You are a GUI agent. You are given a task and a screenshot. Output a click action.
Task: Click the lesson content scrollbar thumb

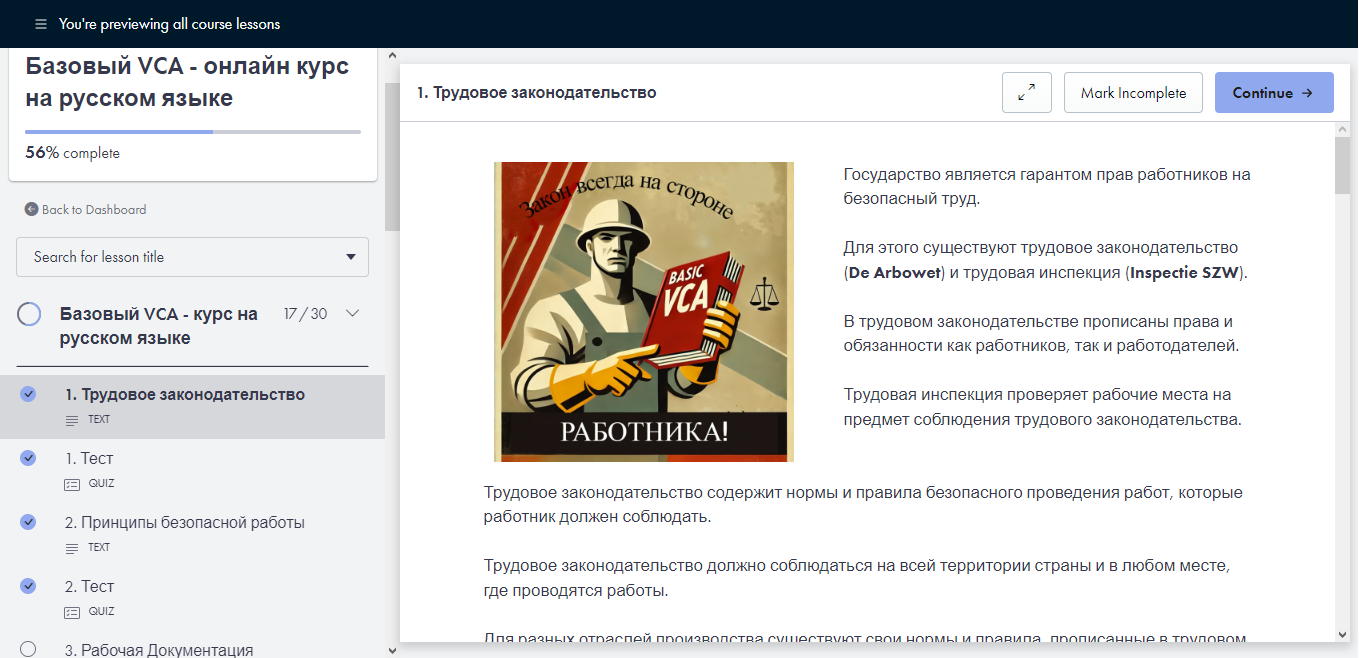click(1341, 165)
